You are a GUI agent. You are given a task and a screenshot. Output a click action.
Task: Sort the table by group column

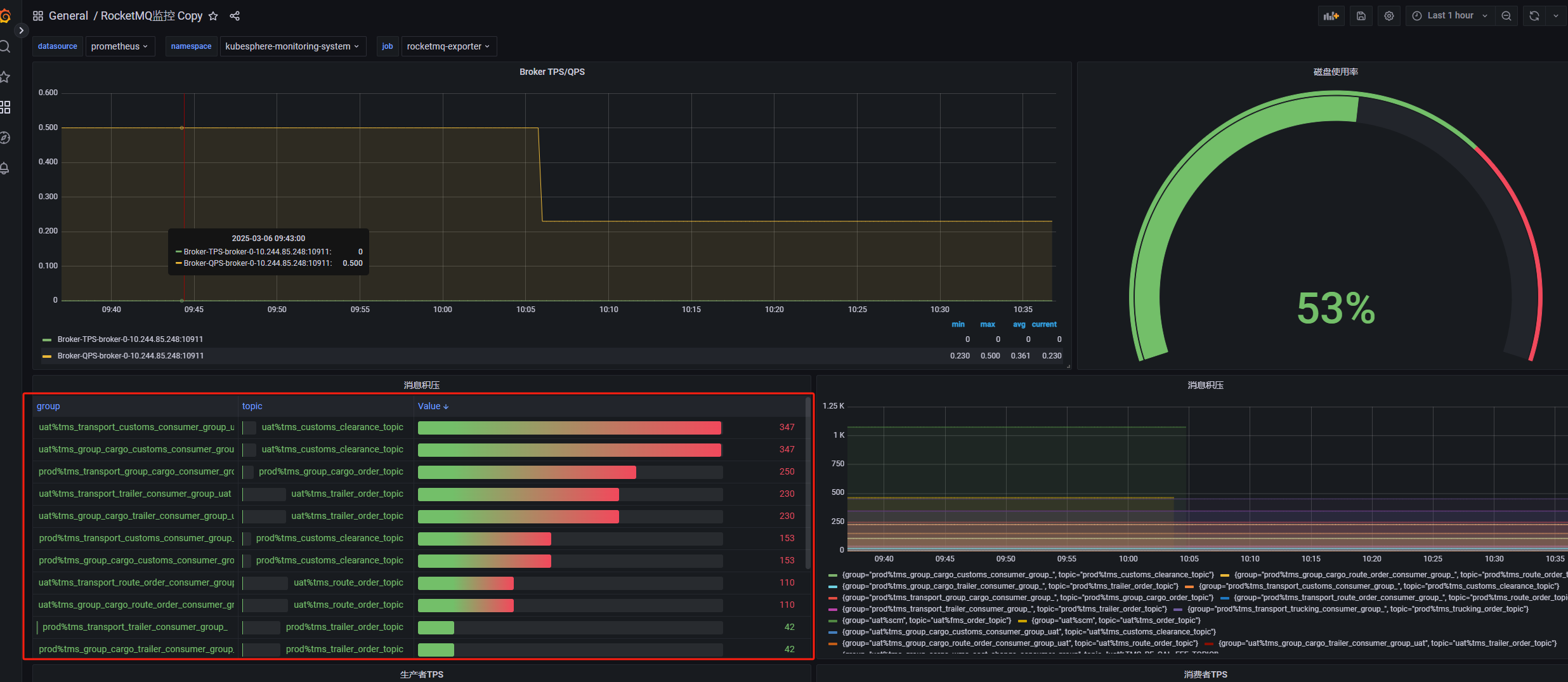pyautogui.click(x=48, y=406)
